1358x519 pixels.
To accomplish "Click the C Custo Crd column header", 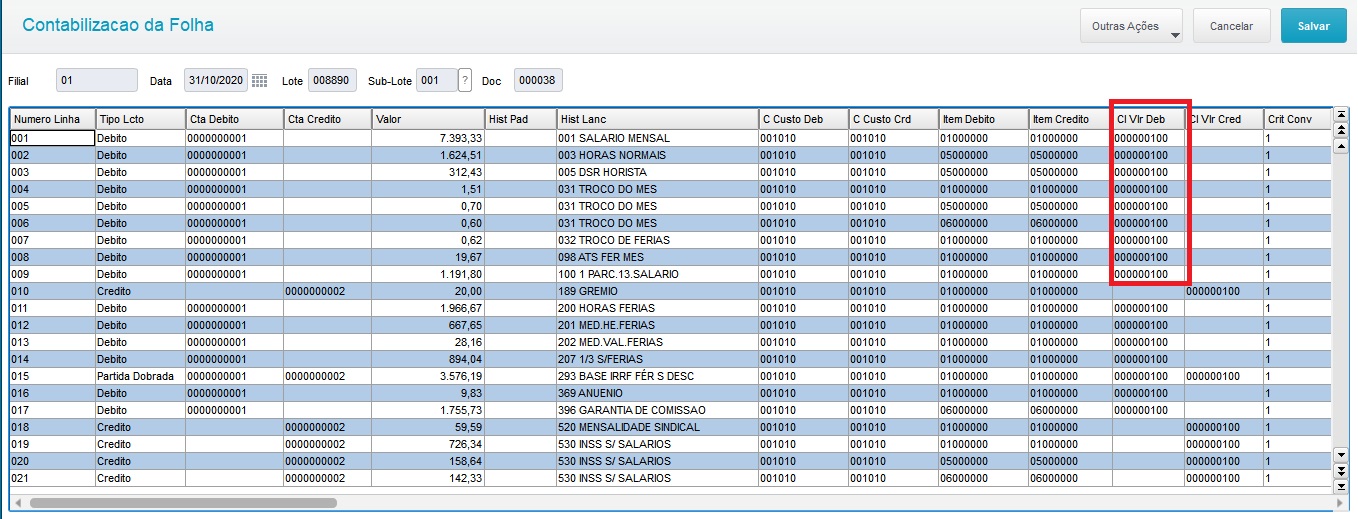I will (x=893, y=119).
